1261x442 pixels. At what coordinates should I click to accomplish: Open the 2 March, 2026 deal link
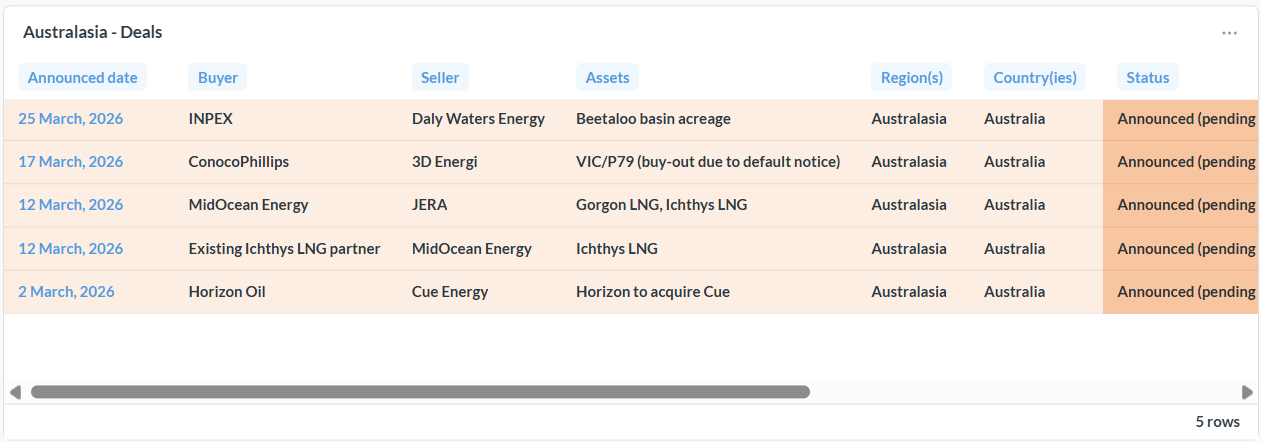coord(66,292)
